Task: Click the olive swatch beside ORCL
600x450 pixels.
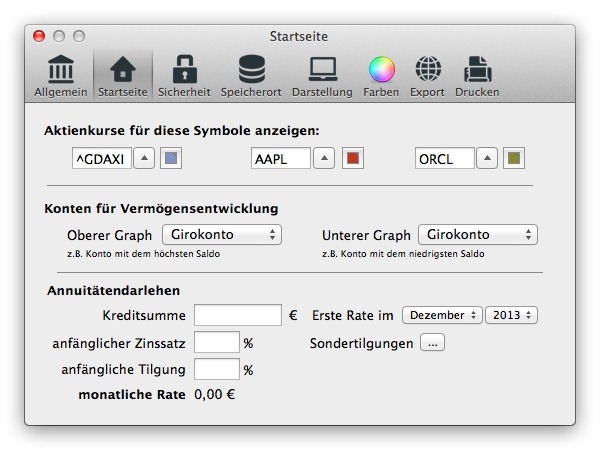Action: pyautogui.click(x=515, y=158)
